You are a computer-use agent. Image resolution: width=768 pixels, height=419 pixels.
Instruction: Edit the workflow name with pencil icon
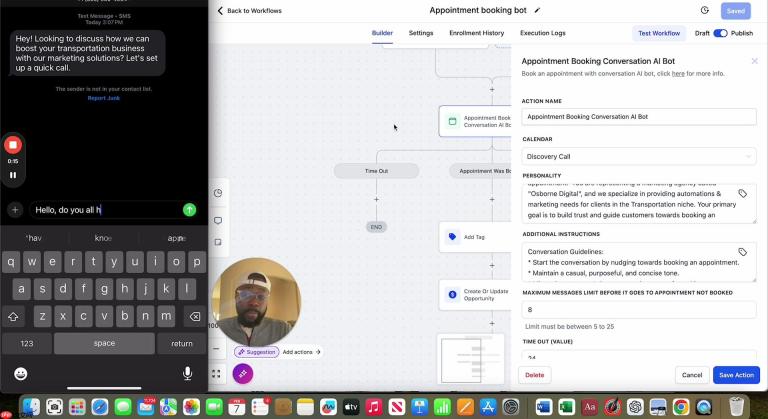(537, 10)
